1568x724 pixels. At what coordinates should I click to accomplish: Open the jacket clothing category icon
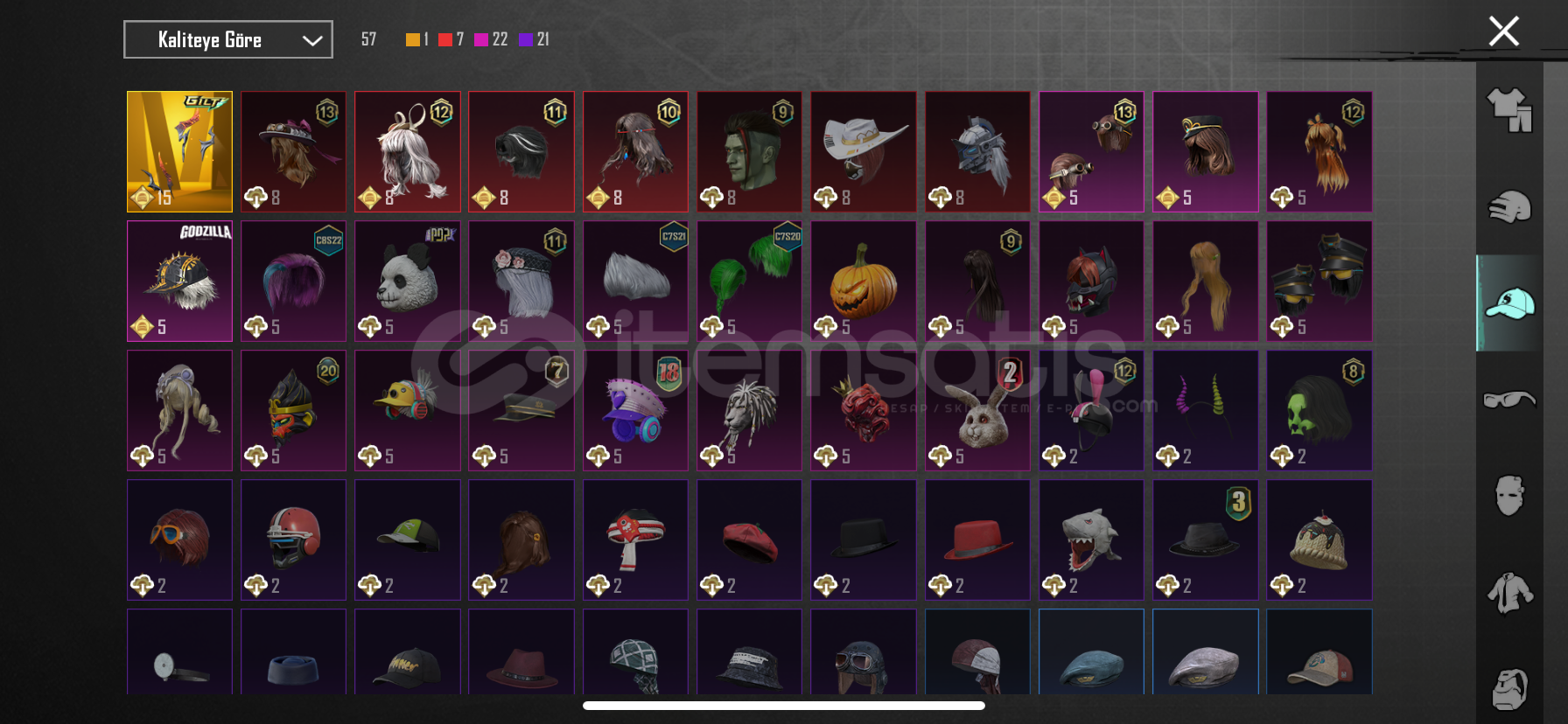pyautogui.click(x=1509, y=593)
